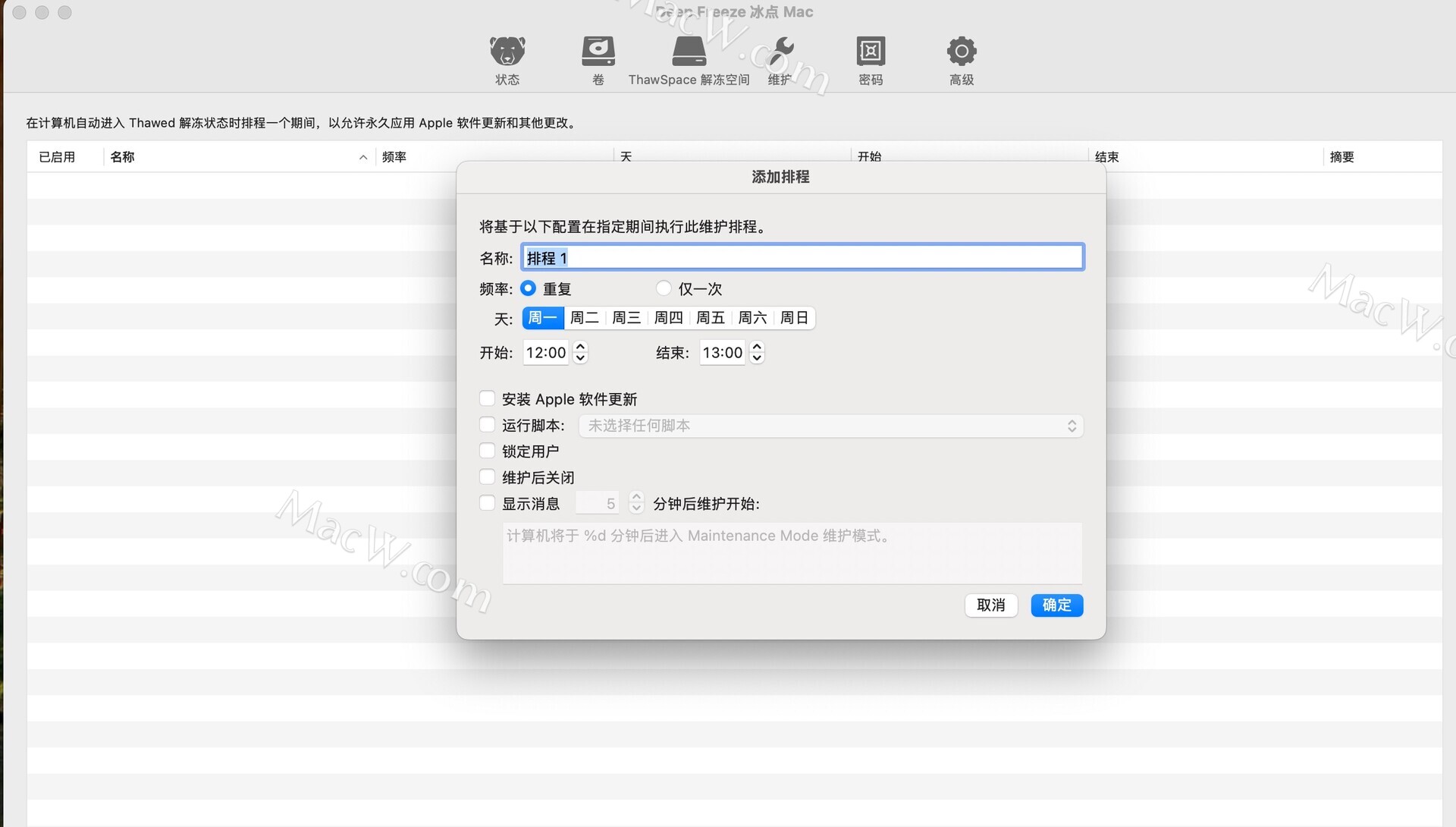Image resolution: width=1456 pixels, height=827 pixels.
Task: Click the 开始 time stepper arrows
Action: click(x=580, y=352)
